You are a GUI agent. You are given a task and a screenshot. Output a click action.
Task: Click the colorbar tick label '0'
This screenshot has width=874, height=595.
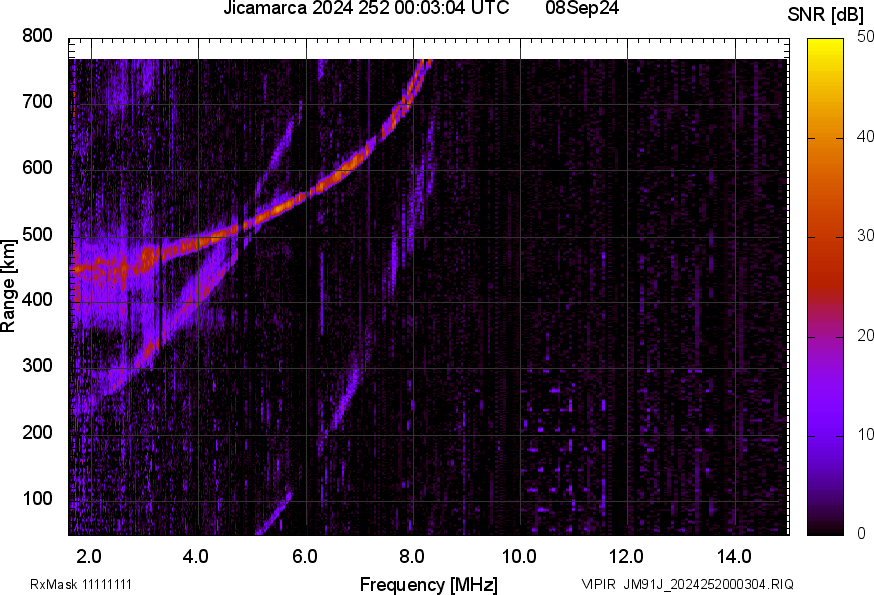tap(862, 534)
